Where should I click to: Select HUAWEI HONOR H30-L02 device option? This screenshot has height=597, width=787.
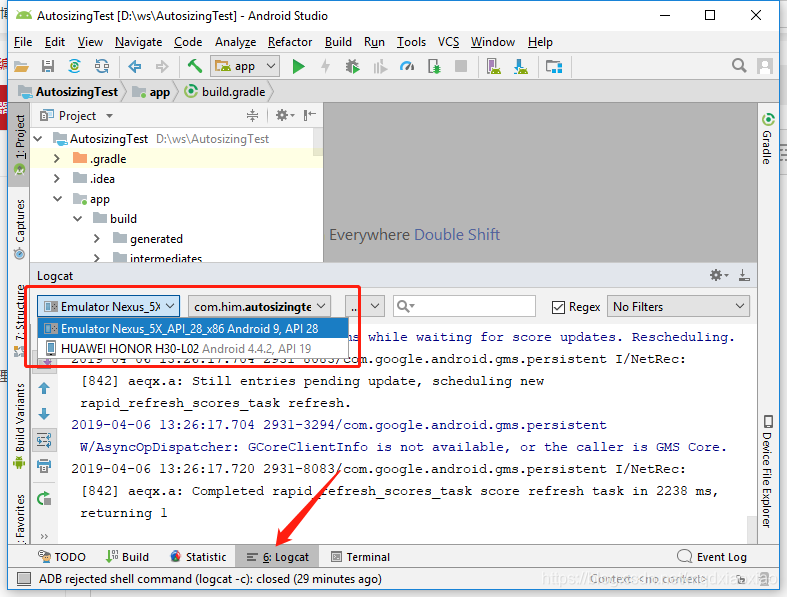pos(193,348)
